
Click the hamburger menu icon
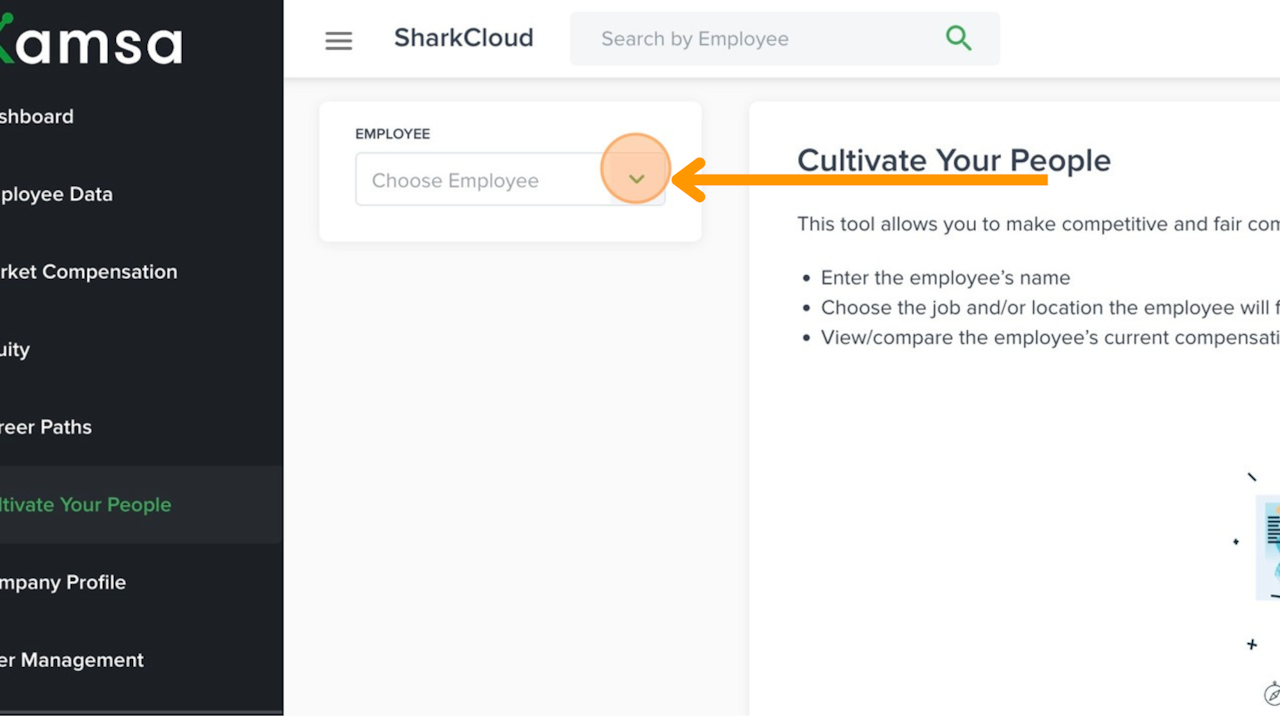tap(339, 40)
